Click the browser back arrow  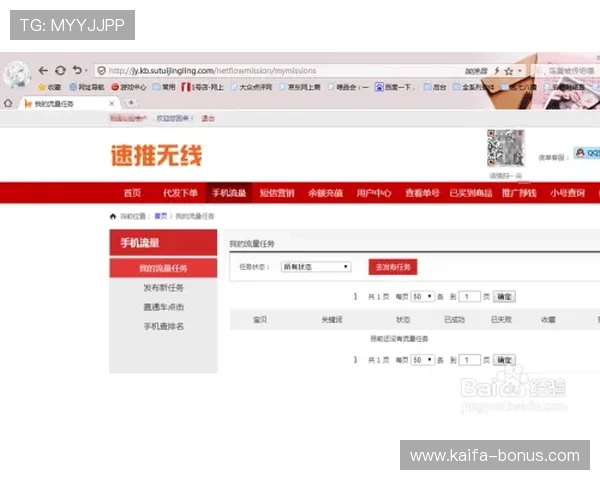43,70
